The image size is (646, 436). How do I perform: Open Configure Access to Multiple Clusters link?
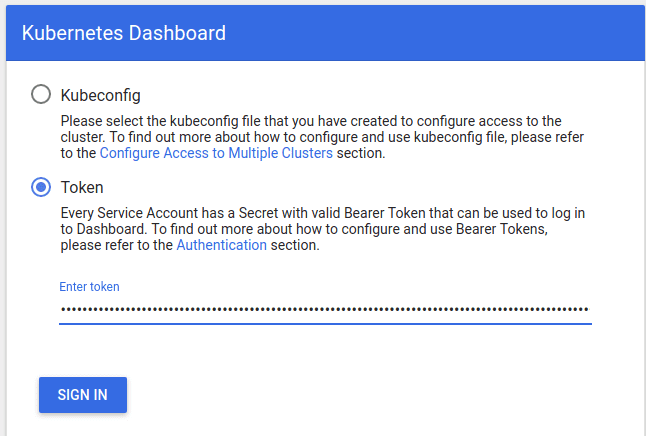coord(216,154)
